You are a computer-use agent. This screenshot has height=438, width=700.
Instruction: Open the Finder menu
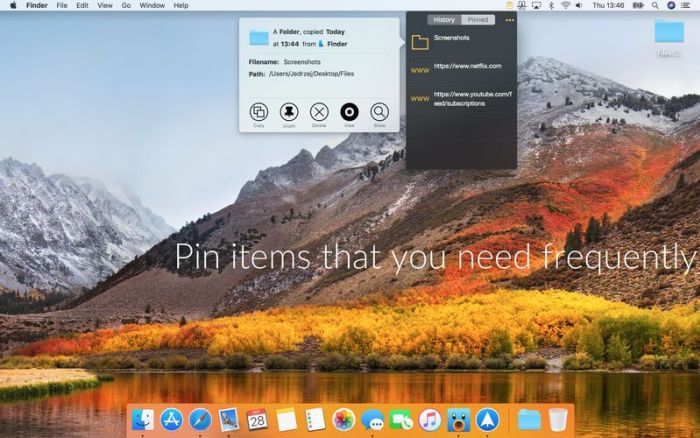click(x=37, y=5)
